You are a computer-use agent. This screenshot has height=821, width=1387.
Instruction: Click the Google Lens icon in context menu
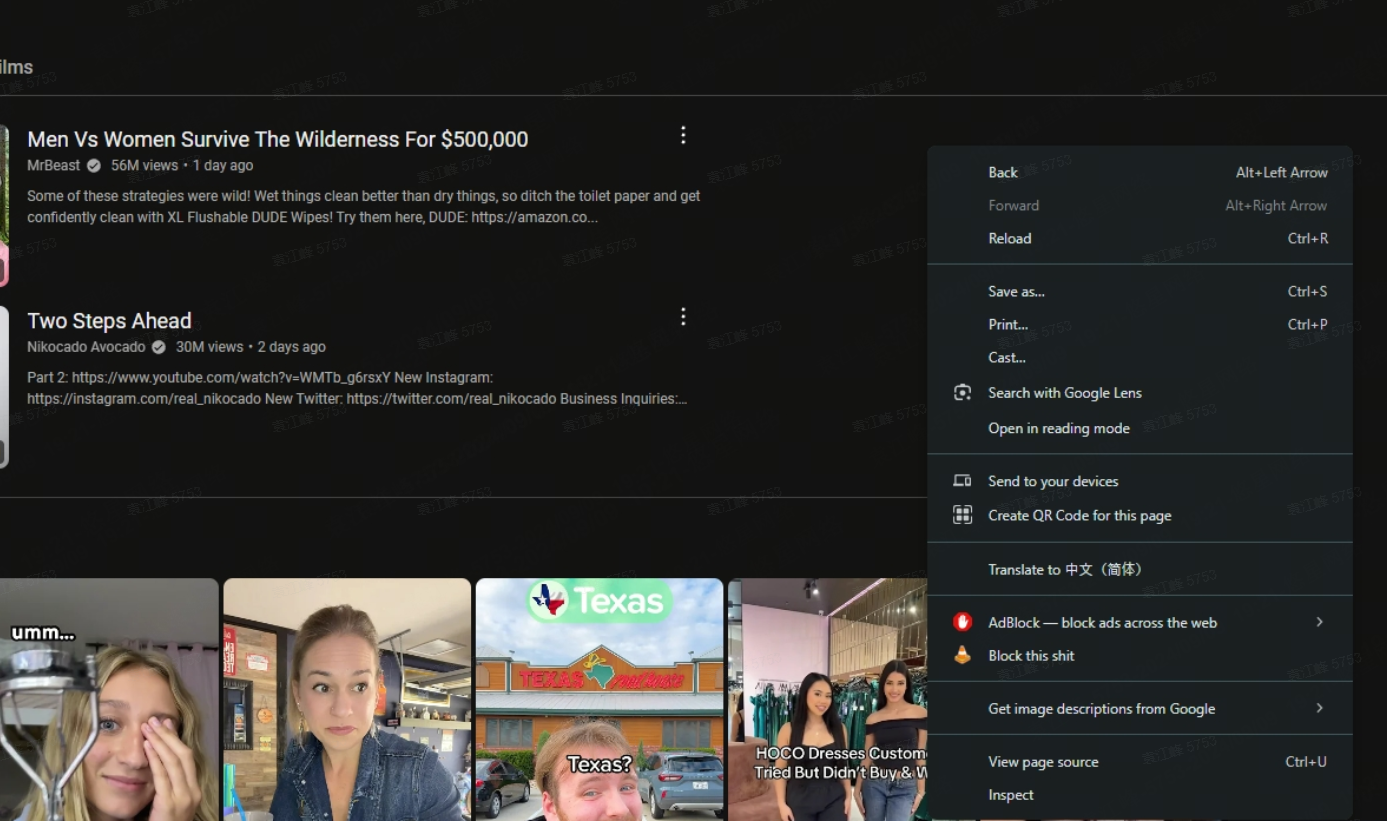(962, 393)
